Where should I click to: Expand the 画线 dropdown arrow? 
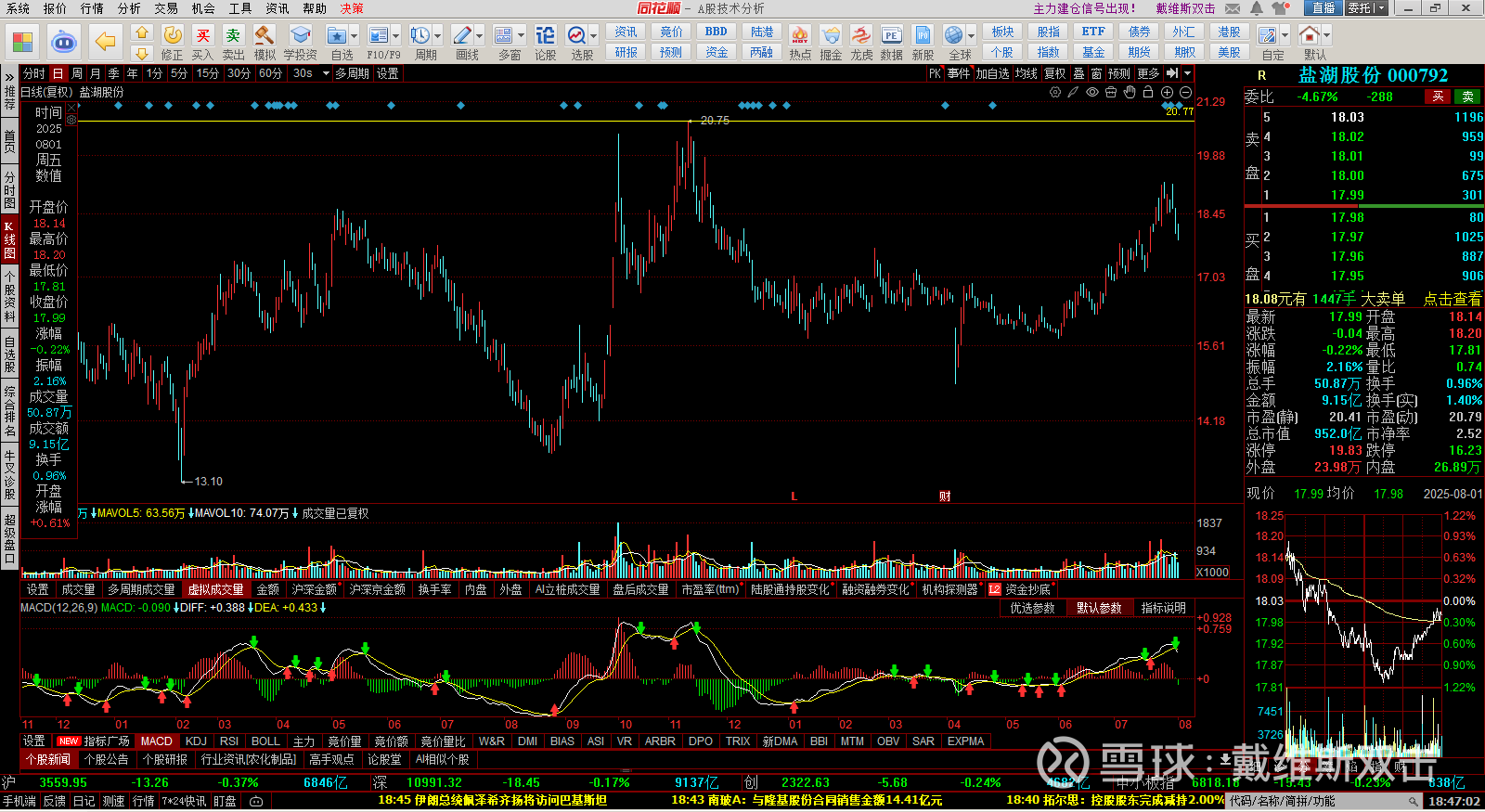(x=479, y=36)
